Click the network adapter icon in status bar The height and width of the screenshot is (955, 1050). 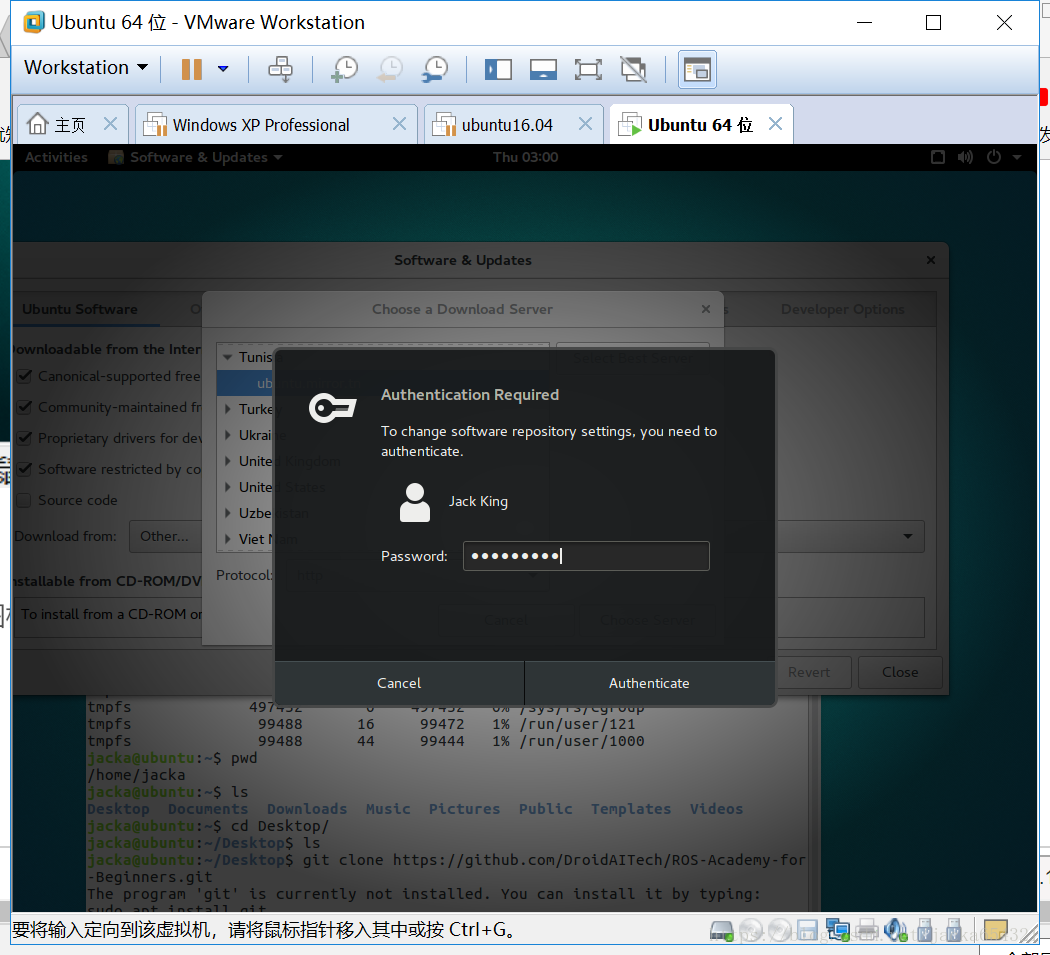coord(837,930)
